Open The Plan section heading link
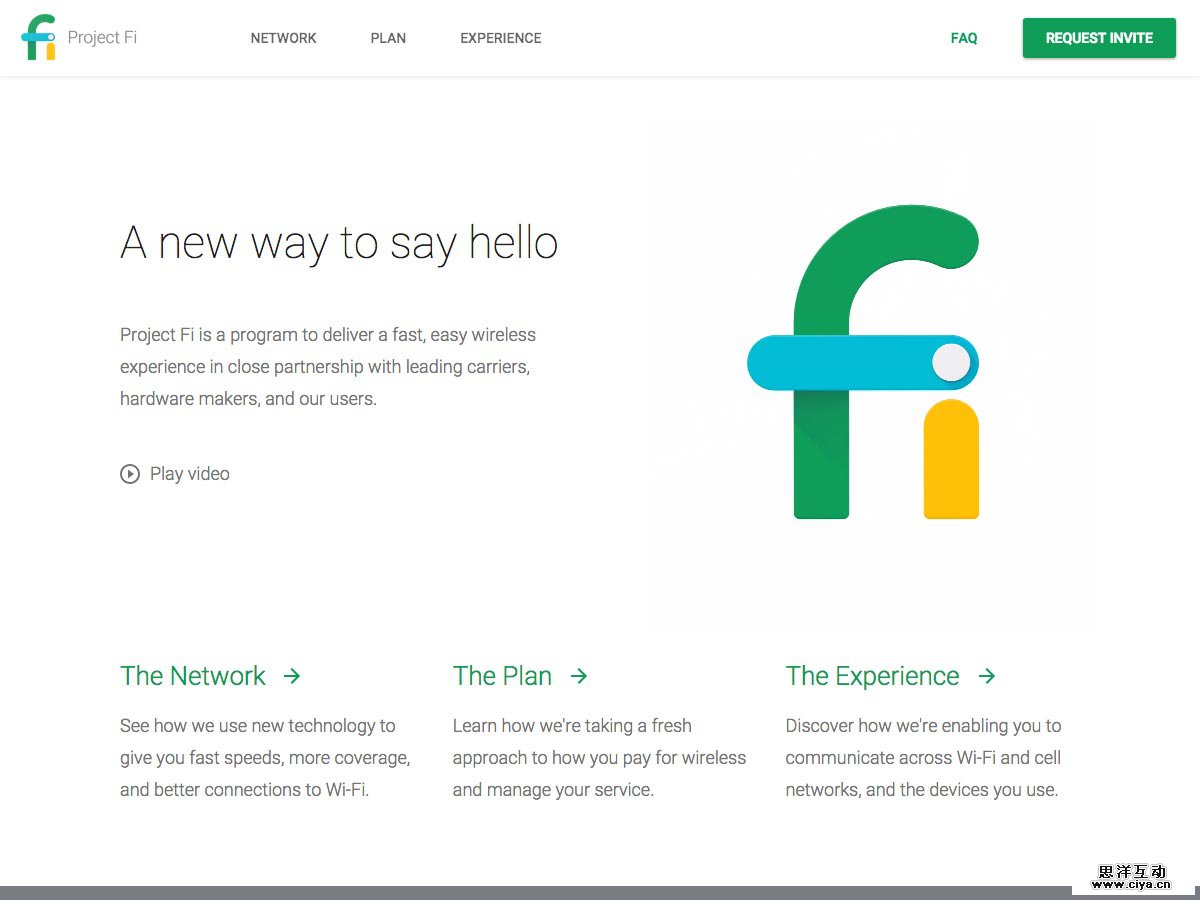 [x=502, y=676]
